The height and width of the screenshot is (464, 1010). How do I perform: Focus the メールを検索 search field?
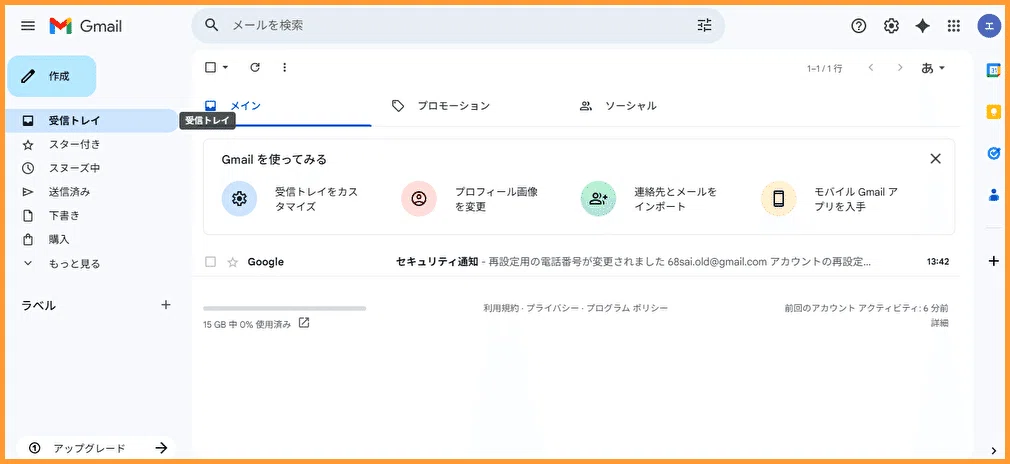point(457,26)
